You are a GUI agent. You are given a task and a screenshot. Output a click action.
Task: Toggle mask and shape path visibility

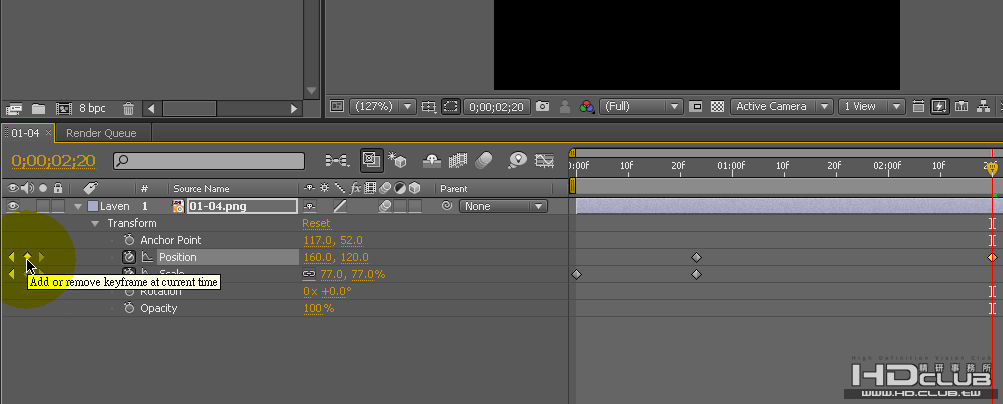(450, 107)
